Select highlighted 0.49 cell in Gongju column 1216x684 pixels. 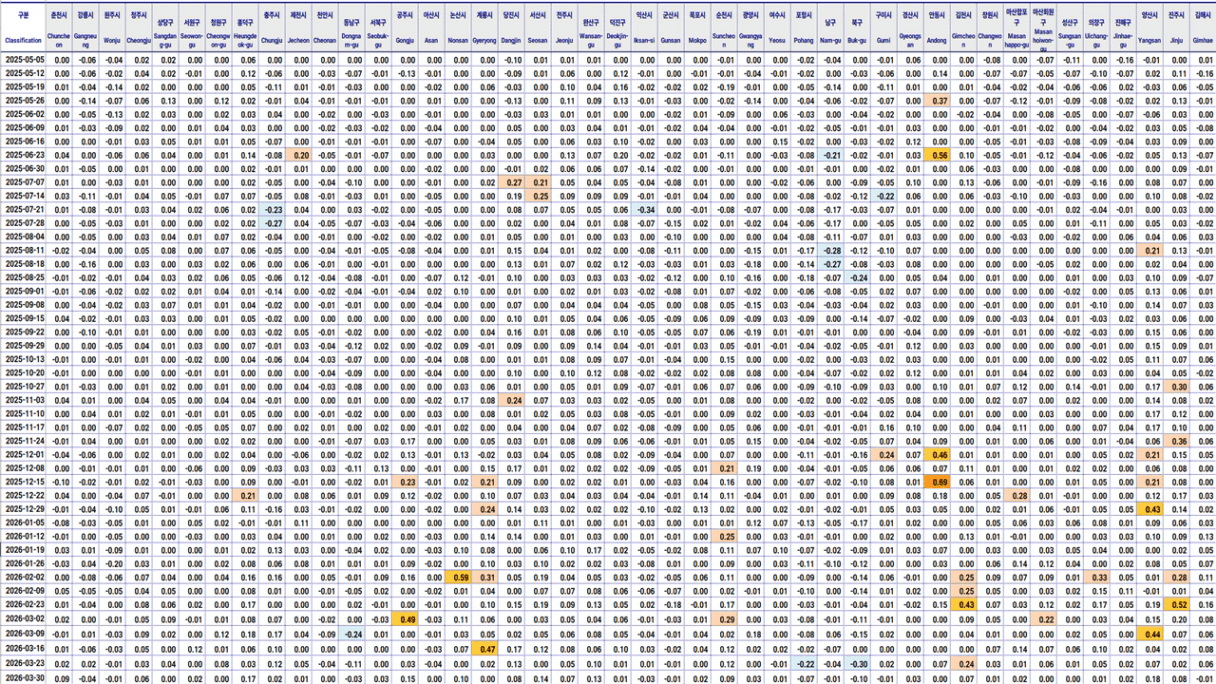406,617
